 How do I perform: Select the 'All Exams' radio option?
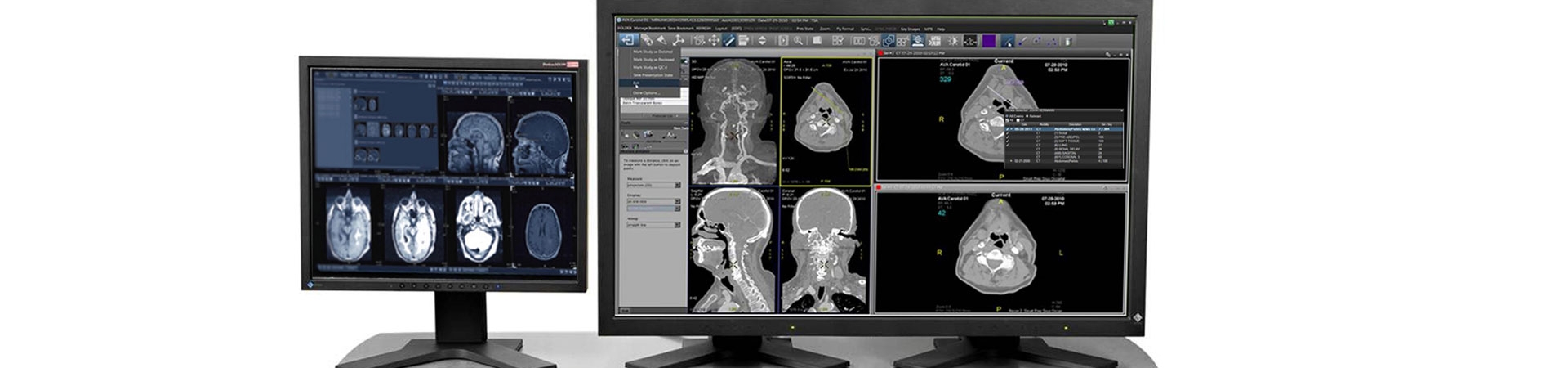[1008, 116]
